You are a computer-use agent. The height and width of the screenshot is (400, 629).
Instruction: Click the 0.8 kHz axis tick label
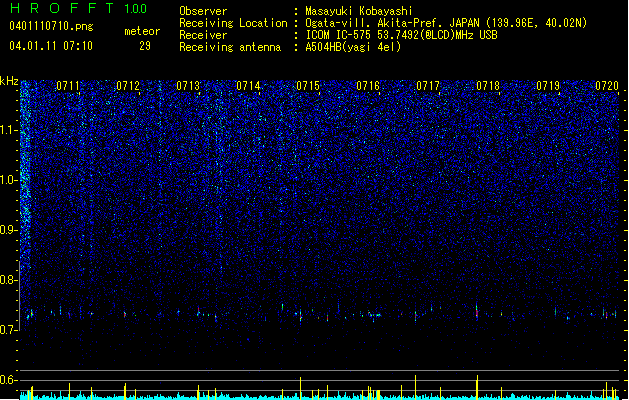click(x=9, y=280)
